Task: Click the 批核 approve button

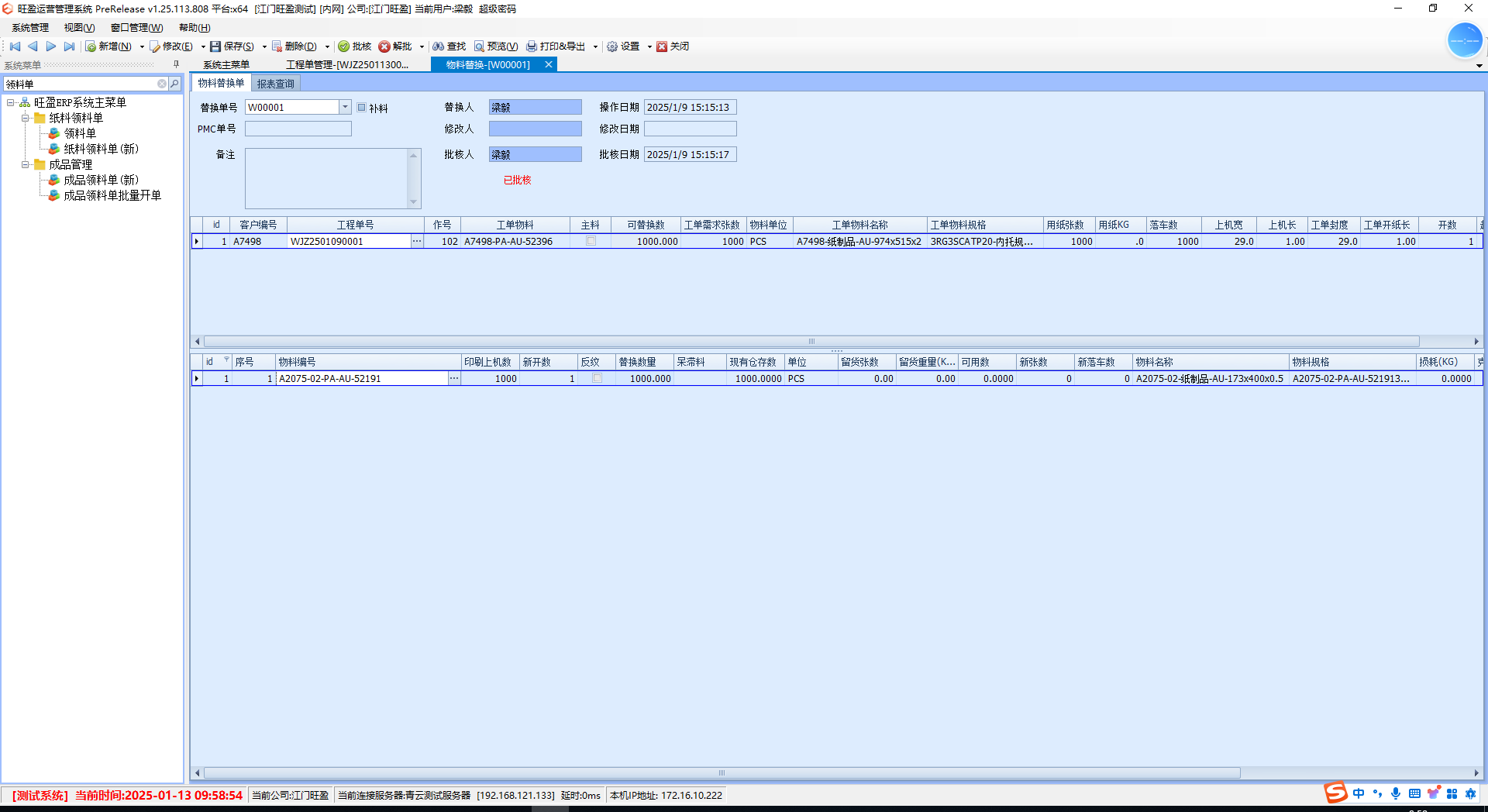Action: 355,46
